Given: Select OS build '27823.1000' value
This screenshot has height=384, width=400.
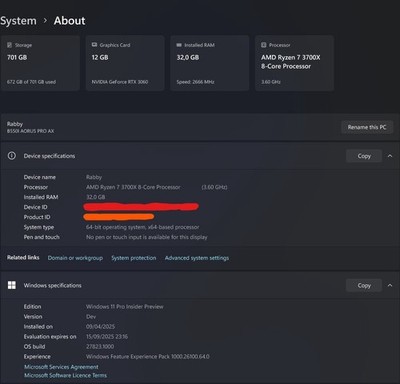Looking at the screenshot, I should (x=100, y=347).
